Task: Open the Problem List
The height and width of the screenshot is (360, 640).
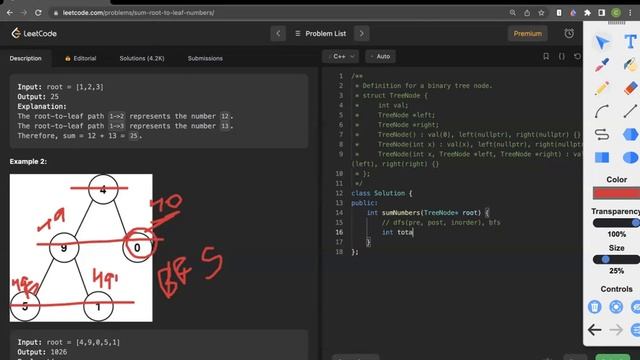Action: pyautogui.click(x=321, y=33)
